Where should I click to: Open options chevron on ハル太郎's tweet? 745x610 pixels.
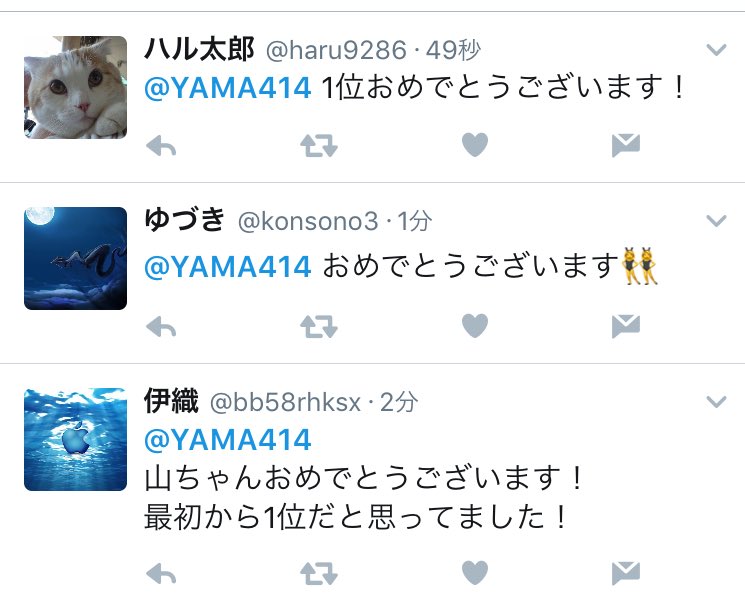point(716,49)
